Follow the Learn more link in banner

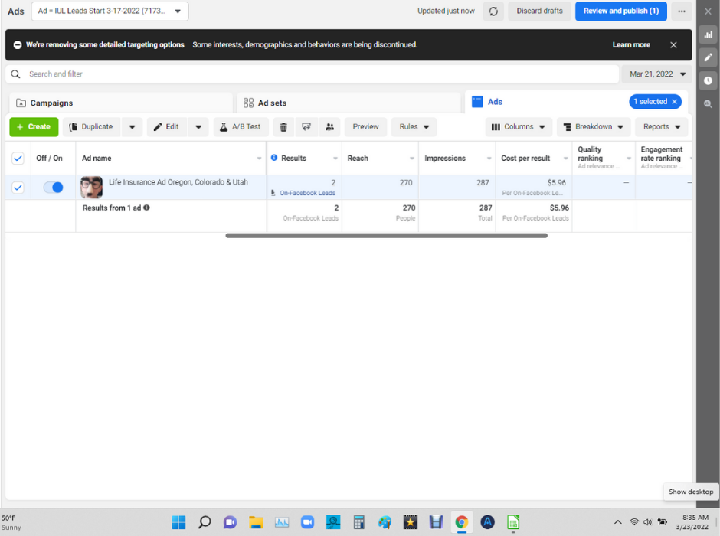[631, 45]
